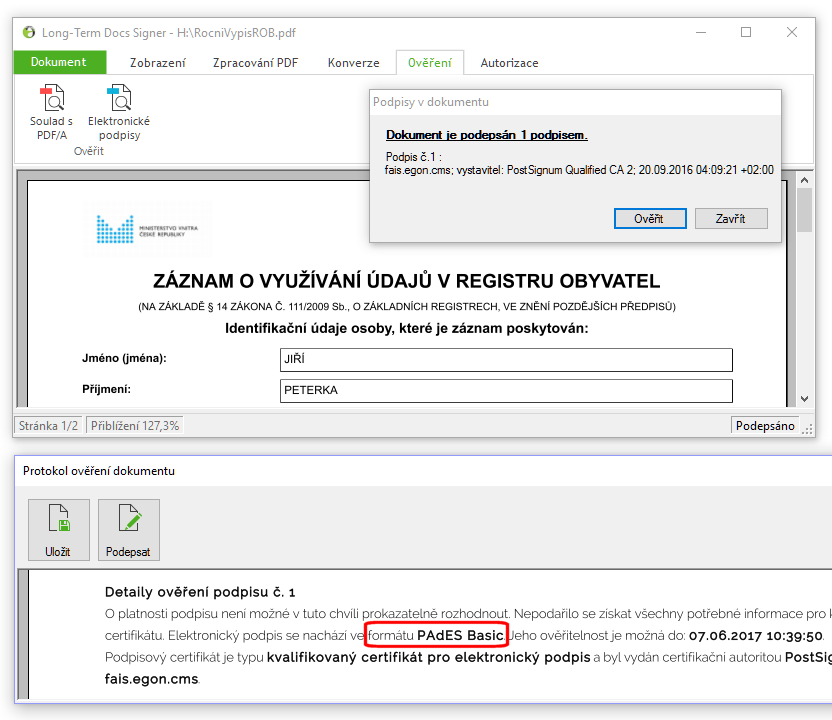Click the Stránka 1/2 status bar entry

pyautogui.click(x=48, y=426)
